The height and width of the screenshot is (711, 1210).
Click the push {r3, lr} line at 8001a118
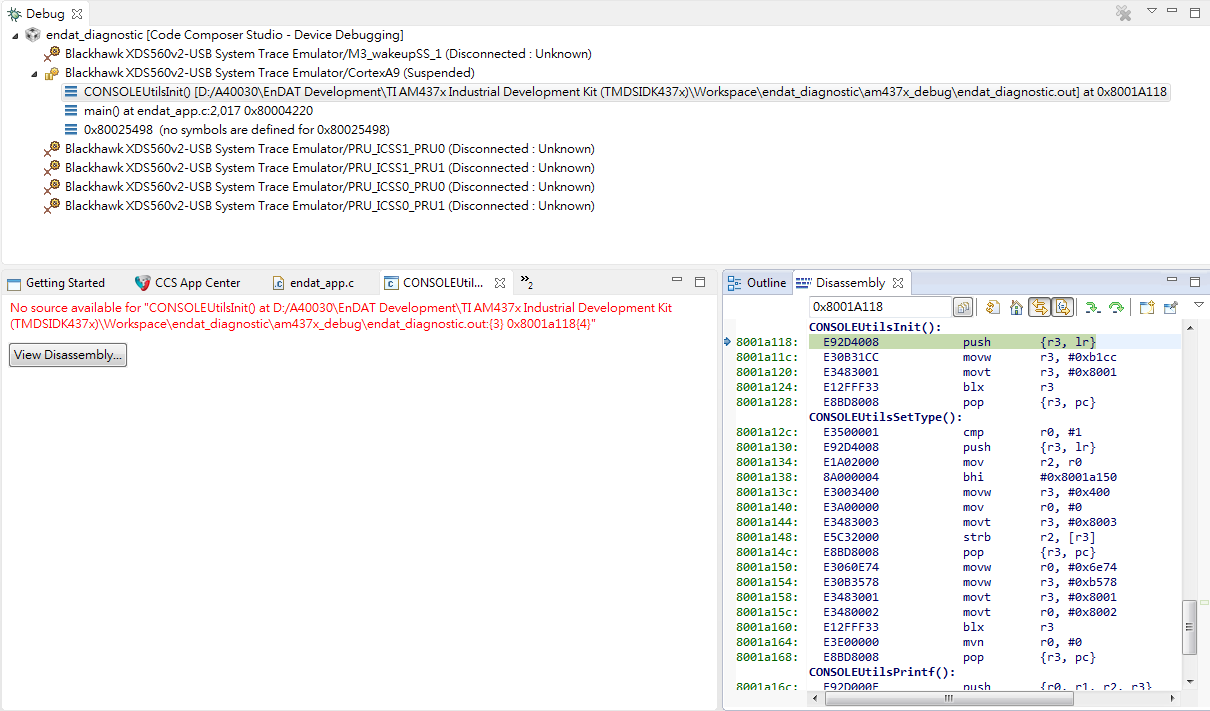coord(995,342)
